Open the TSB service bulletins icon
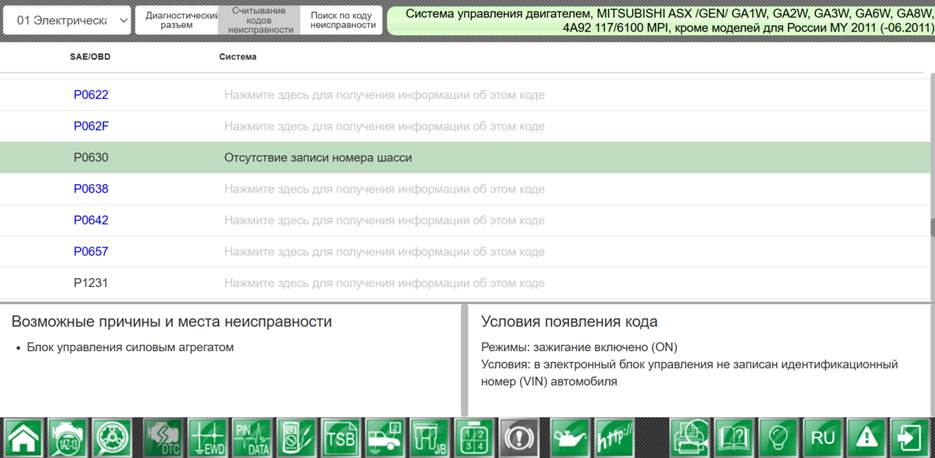Screen dimensions: 935x458 [341, 438]
